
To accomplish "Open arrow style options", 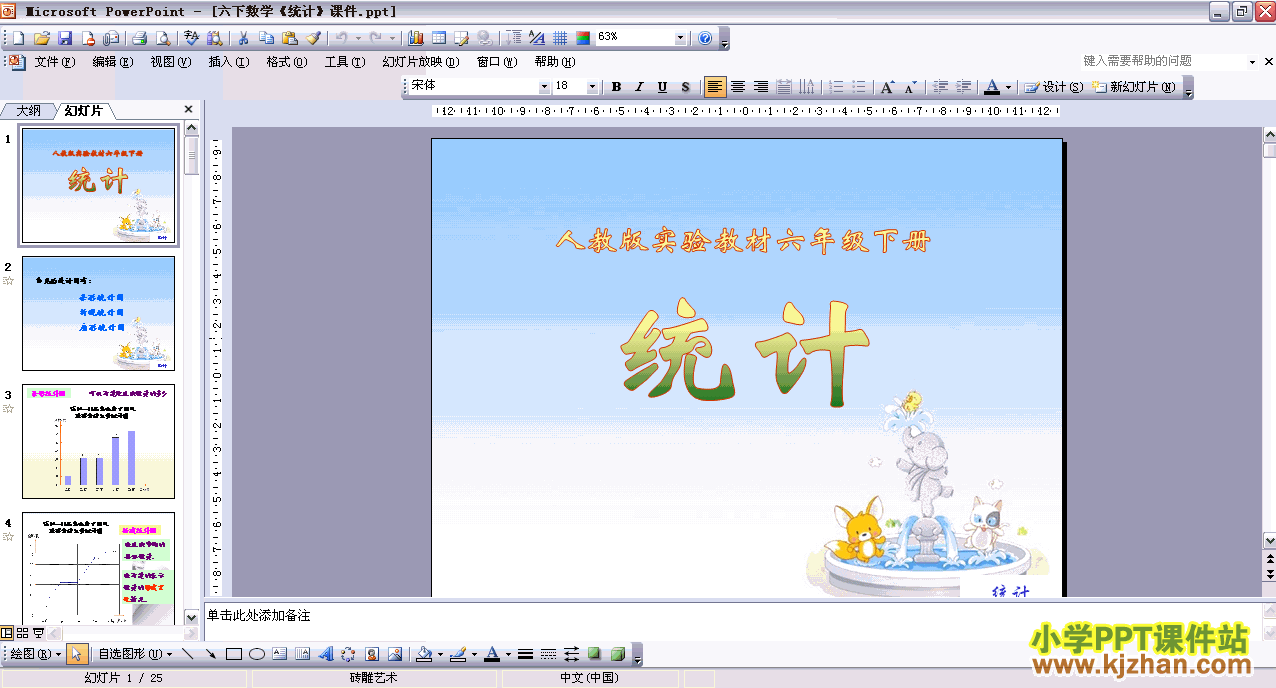I will [x=571, y=654].
